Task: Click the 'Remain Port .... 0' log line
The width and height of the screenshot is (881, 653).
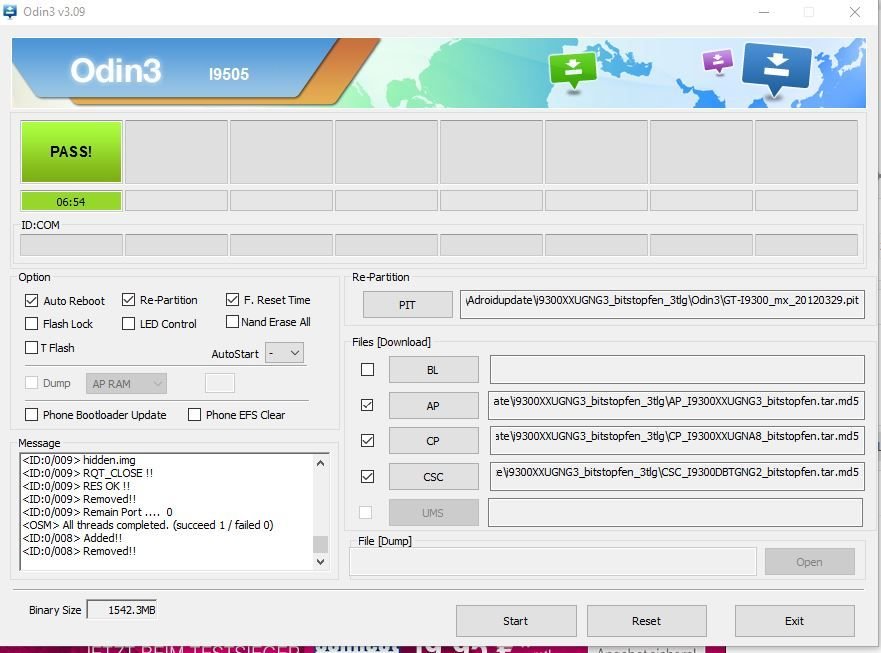Action: coord(98,512)
